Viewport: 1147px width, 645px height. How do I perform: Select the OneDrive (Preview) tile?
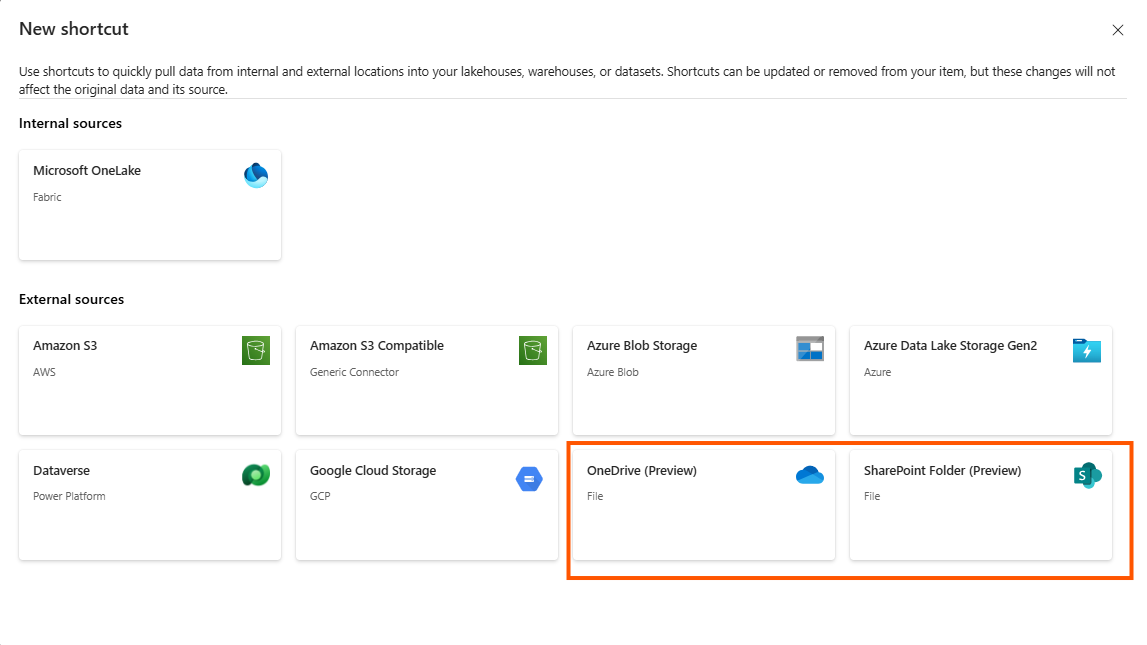coord(703,505)
